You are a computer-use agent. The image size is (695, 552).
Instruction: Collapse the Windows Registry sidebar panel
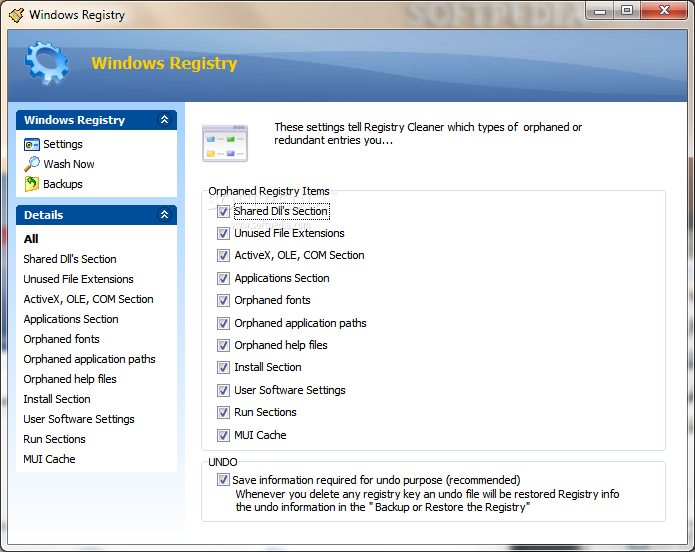pos(164,120)
